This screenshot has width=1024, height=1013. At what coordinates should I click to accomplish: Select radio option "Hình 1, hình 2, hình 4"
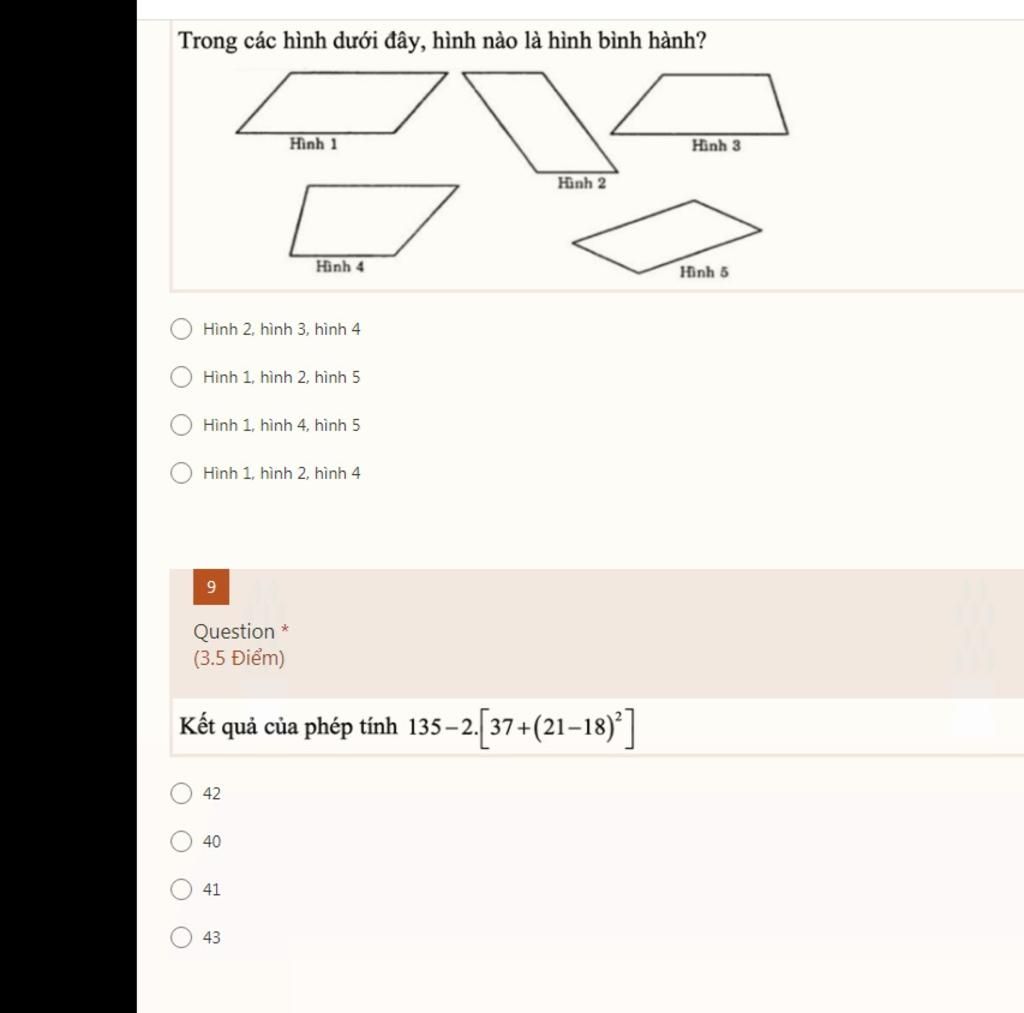pyautogui.click(x=181, y=473)
